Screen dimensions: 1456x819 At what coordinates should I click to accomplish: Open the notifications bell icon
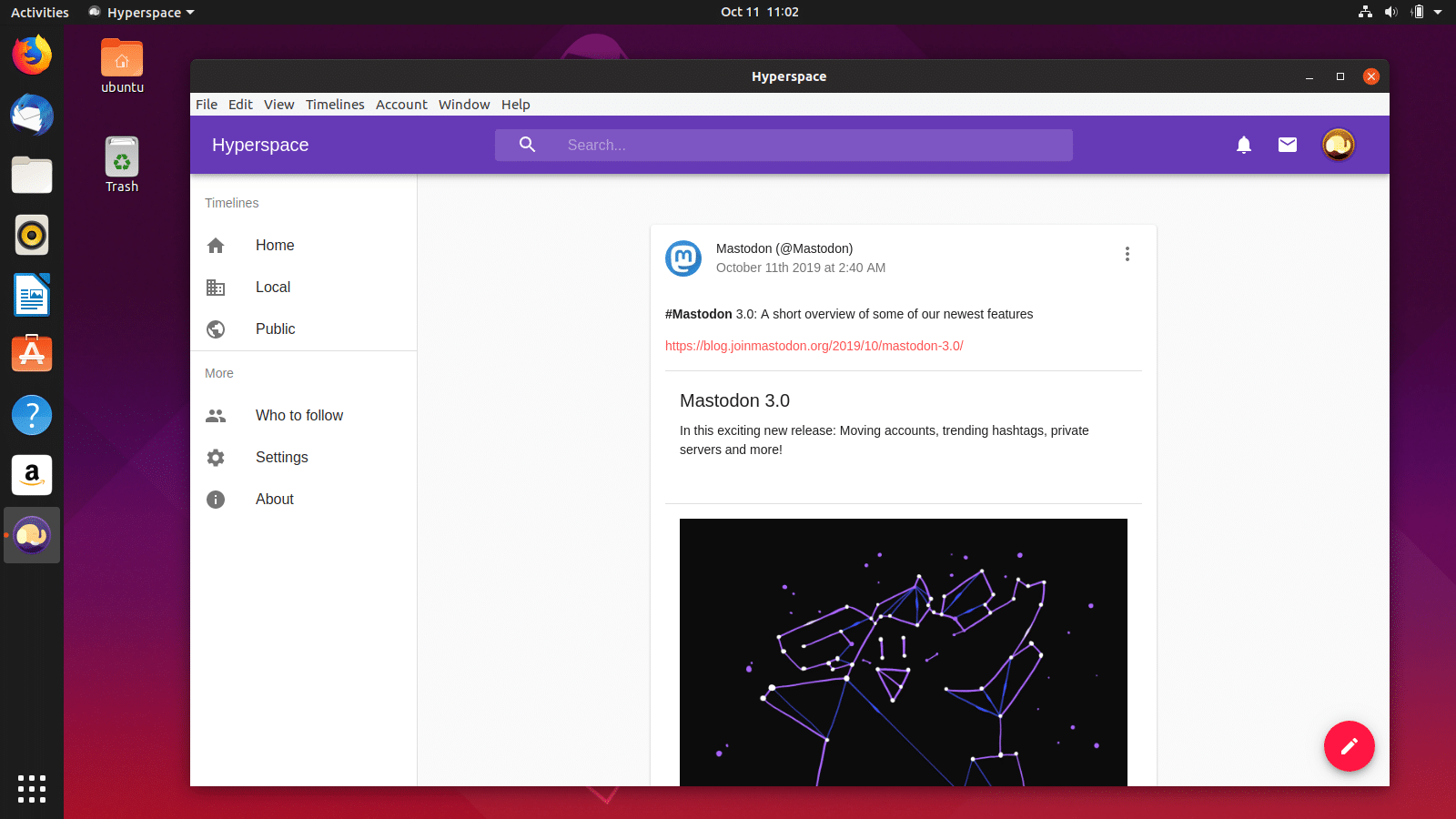[1244, 145]
